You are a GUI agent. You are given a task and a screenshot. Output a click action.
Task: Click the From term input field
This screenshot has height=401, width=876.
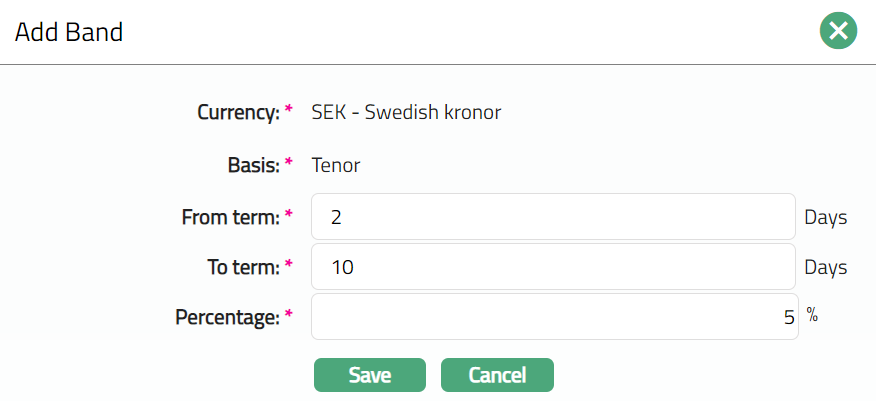(553, 217)
